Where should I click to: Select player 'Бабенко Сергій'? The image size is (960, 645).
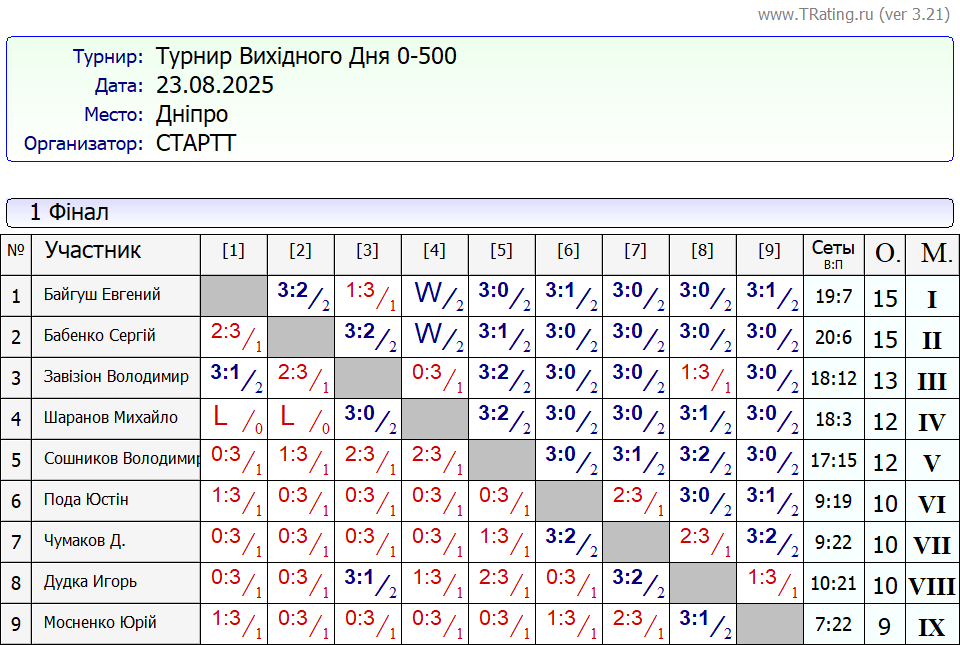(x=100, y=336)
